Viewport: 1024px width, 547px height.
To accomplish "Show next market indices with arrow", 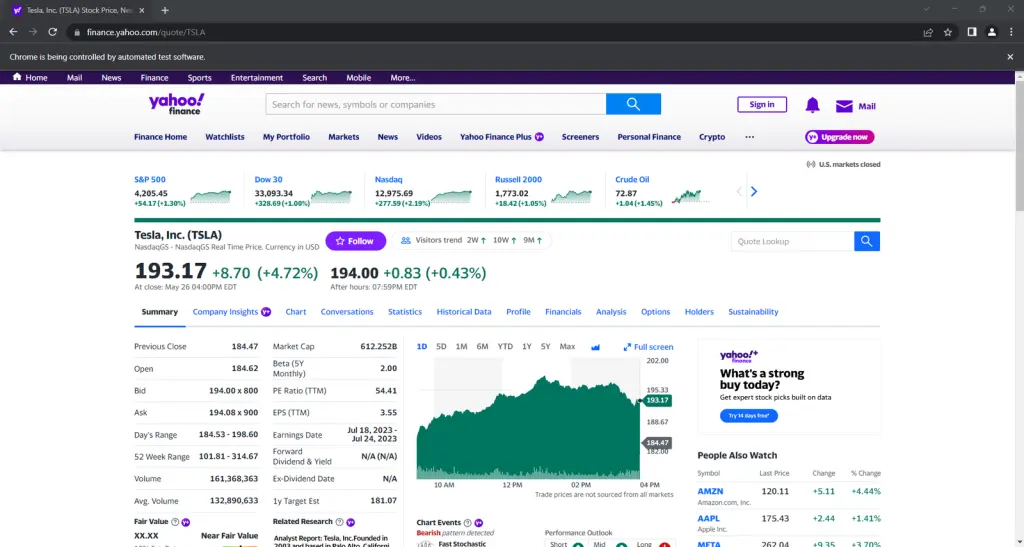I will [754, 191].
